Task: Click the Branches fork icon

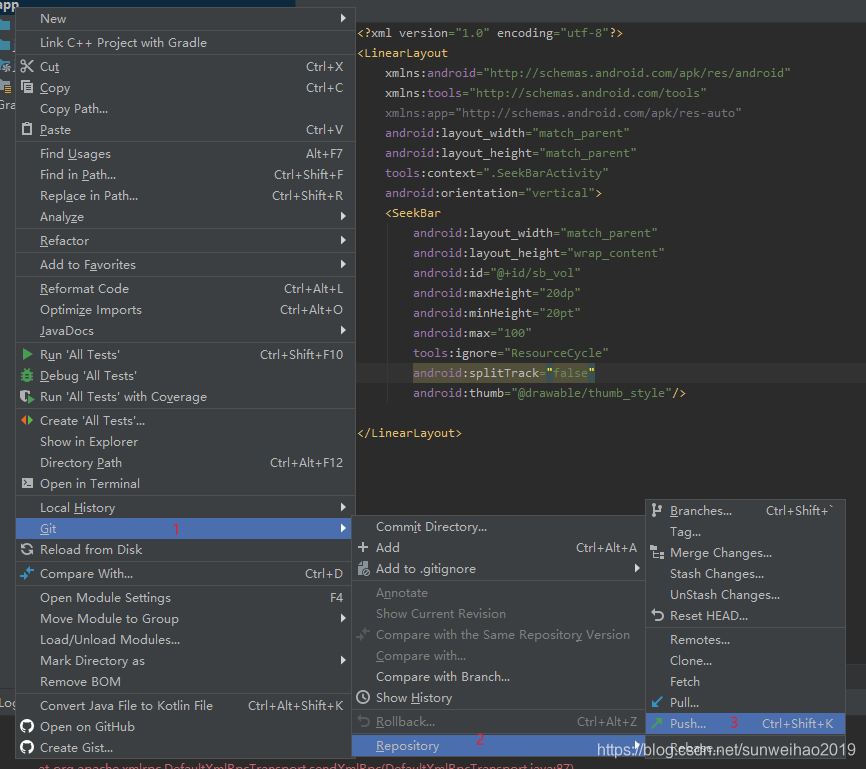Action: pyautogui.click(x=657, y=510)
